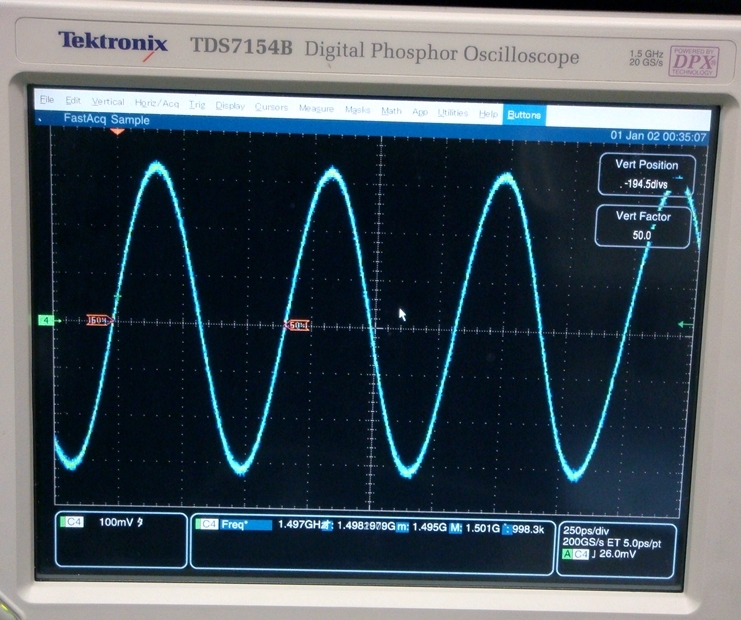Screen dimensions: 741x620
Task: Select the Vert Factor field
Action: pos(643,226)
